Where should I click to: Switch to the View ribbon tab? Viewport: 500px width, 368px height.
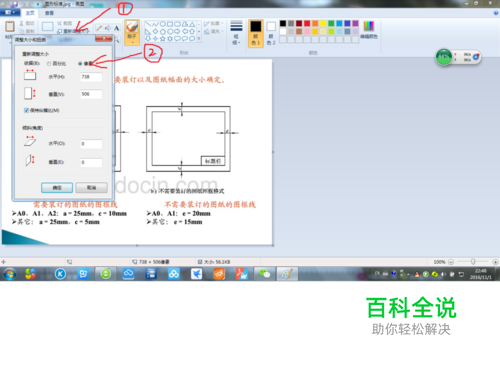[x=49, y=13]
